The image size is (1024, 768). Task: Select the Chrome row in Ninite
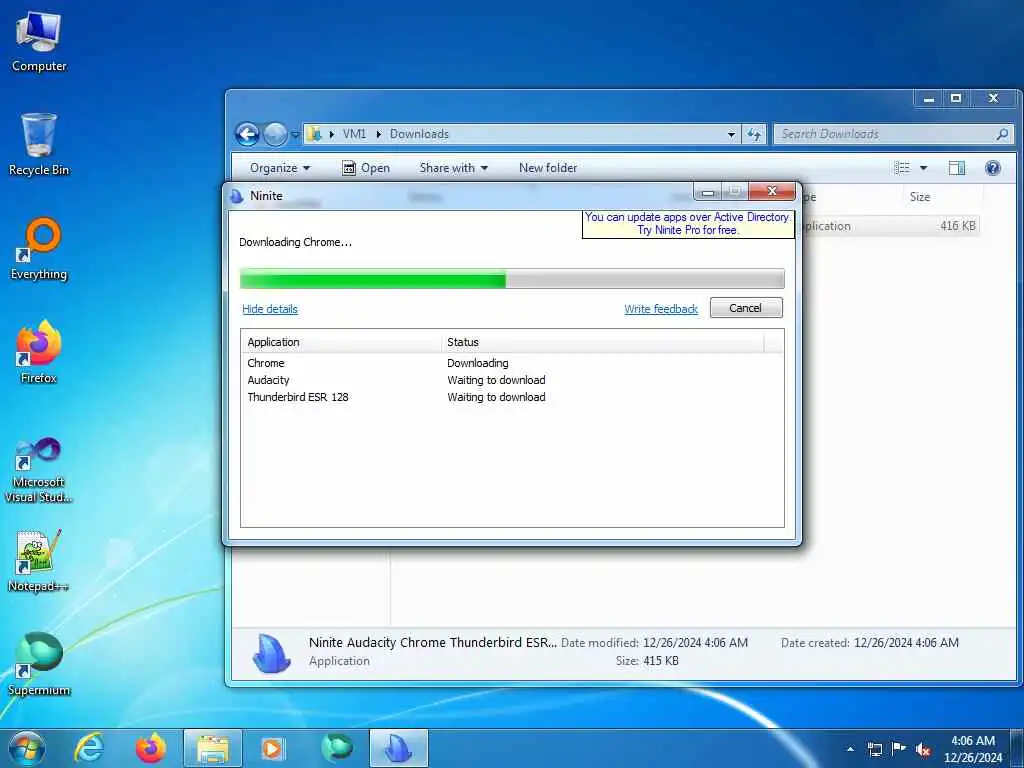click(x=512, y=363)
